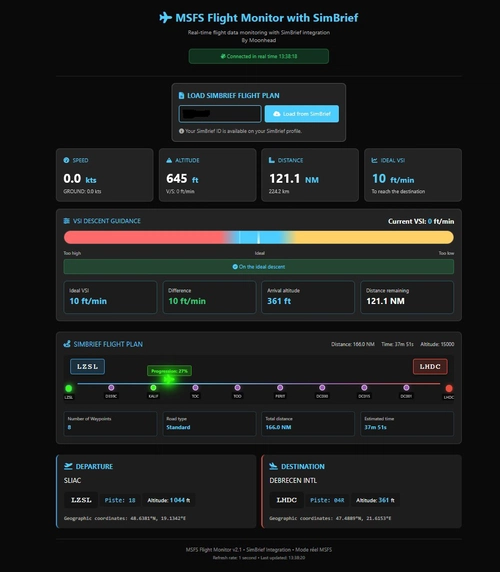Click the Ideal VSI box under guidance bar
500x572 pixels.
(110, 297)
